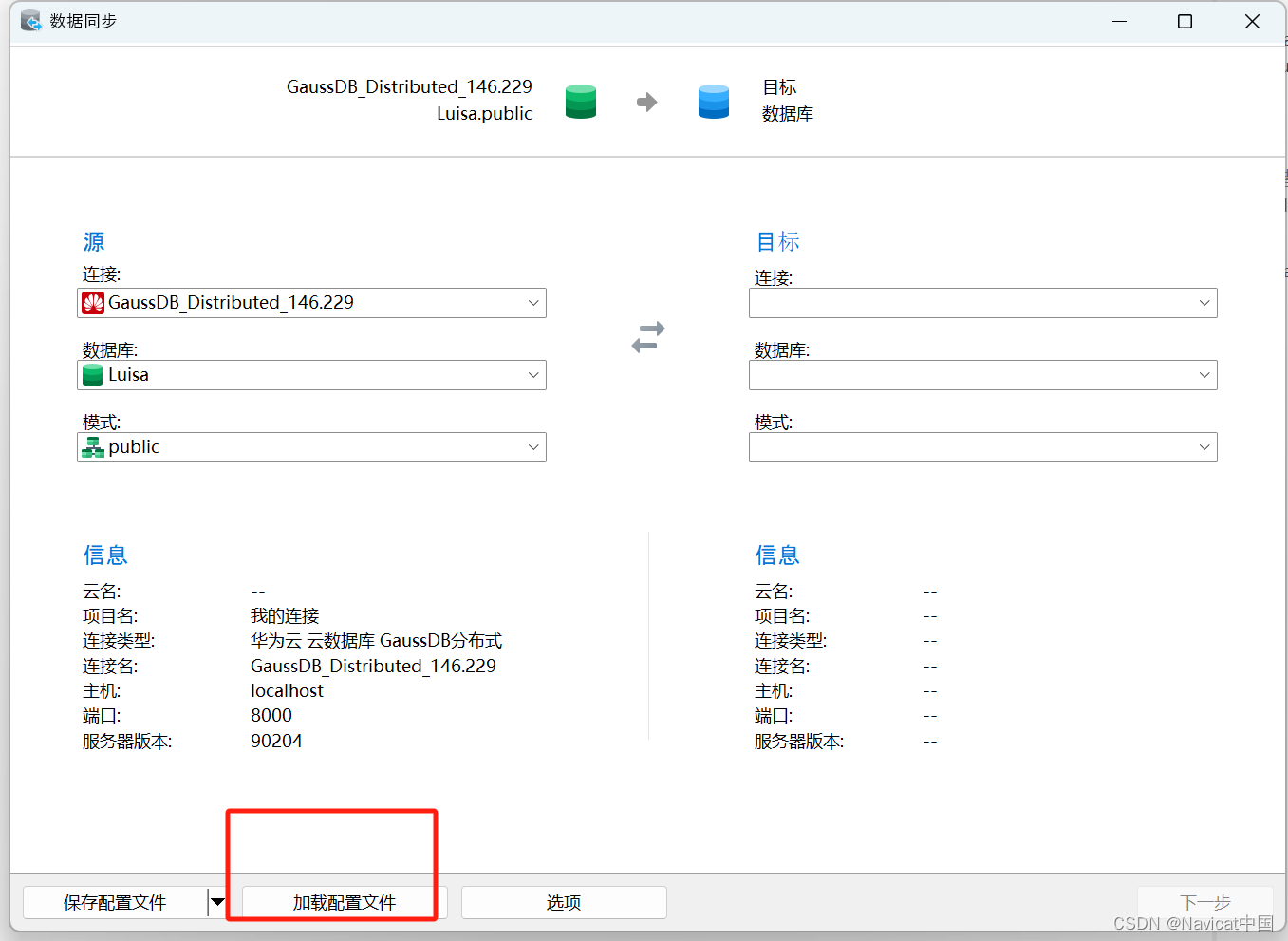This screenshot has height=941, width=1288.
Task: Click the 源 section heading
Action: coord(94,242)
